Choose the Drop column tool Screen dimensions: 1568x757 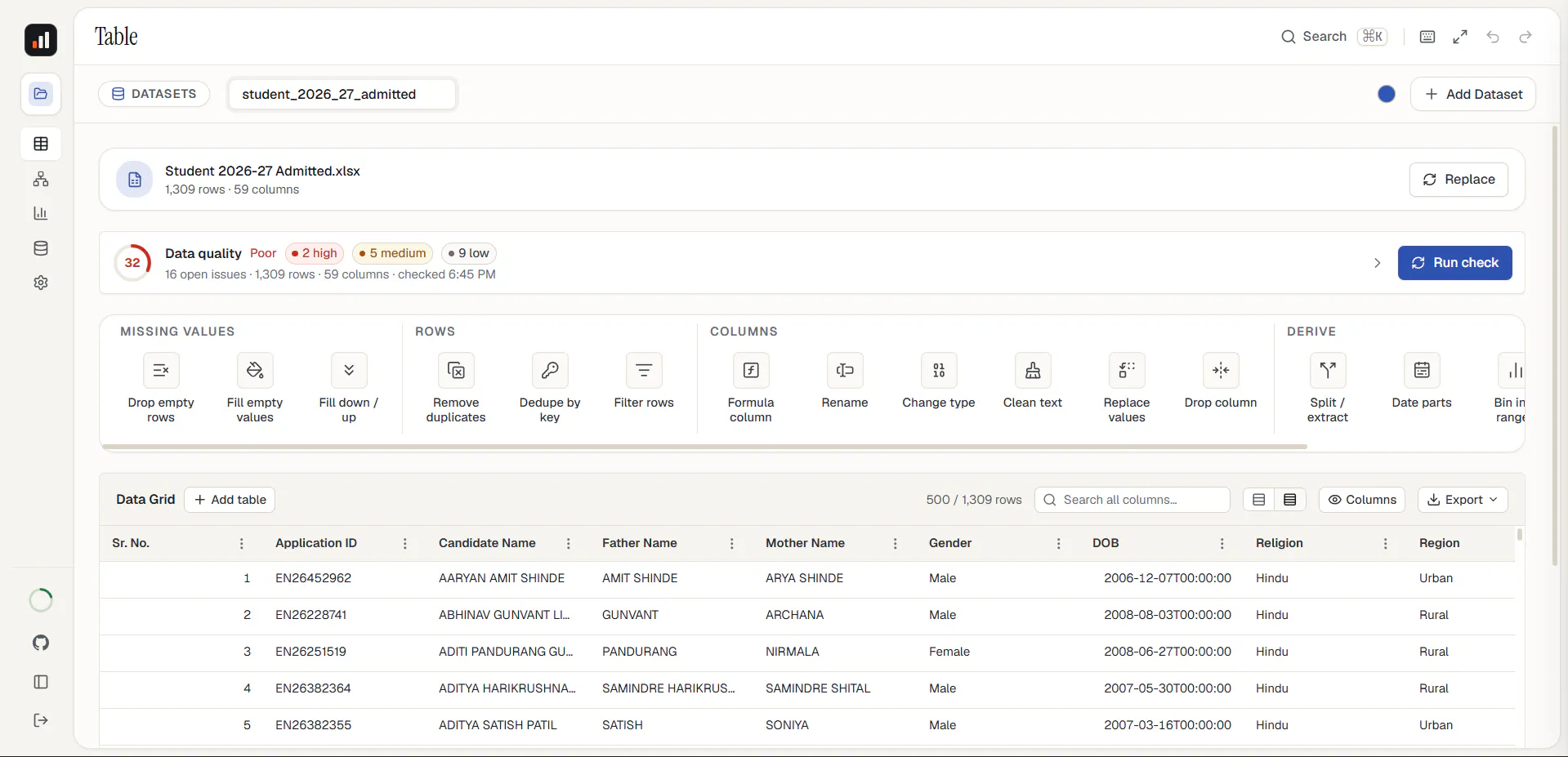point(1221,381)
